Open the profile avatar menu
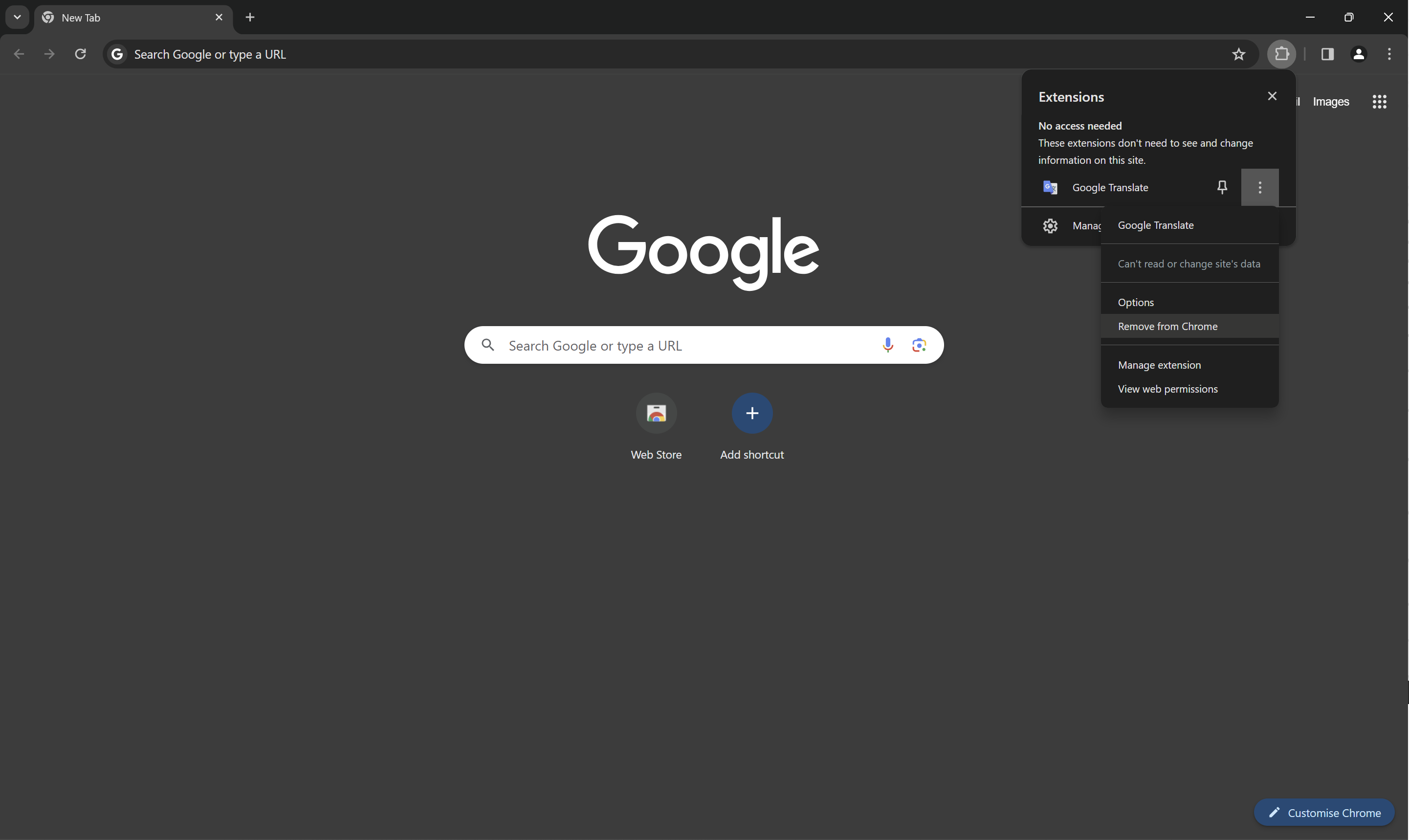 (x=1359, y=54)
